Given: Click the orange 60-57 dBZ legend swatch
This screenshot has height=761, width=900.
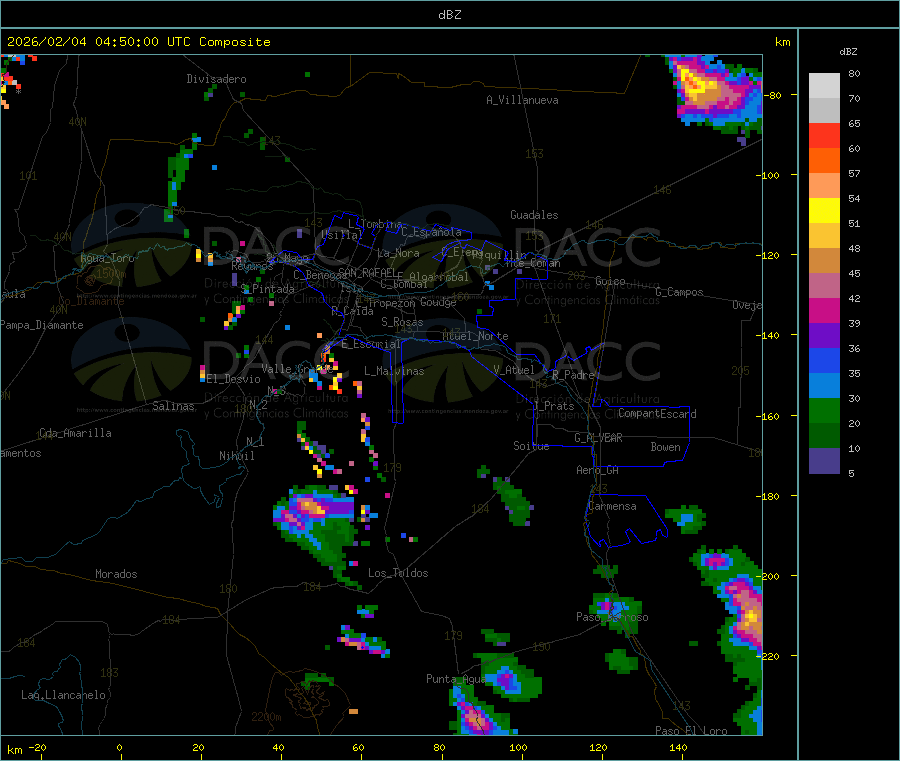Looking at the screenshot, I should [x=824, y=161].
